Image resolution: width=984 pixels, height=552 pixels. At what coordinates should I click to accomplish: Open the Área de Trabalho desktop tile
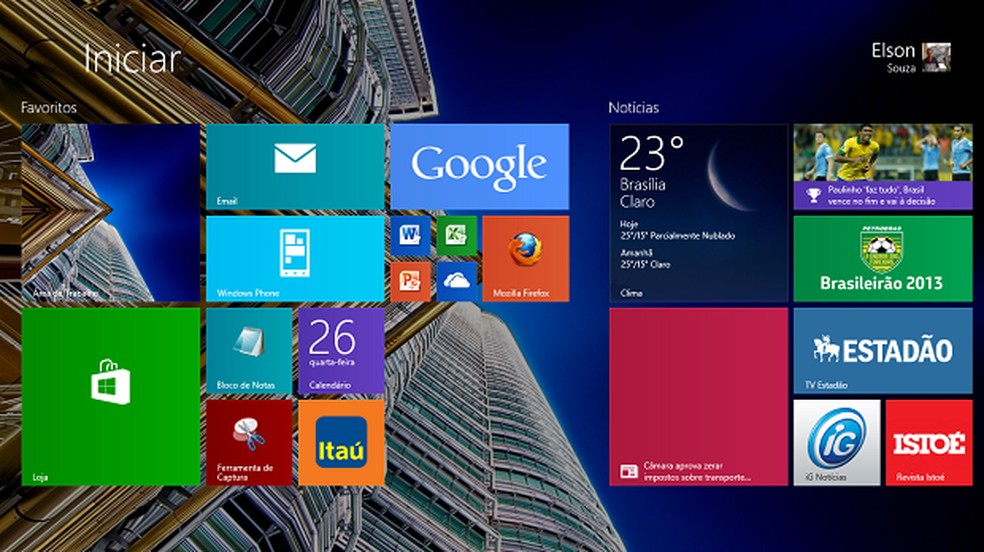pyautogui.click(x=110, y=213)
